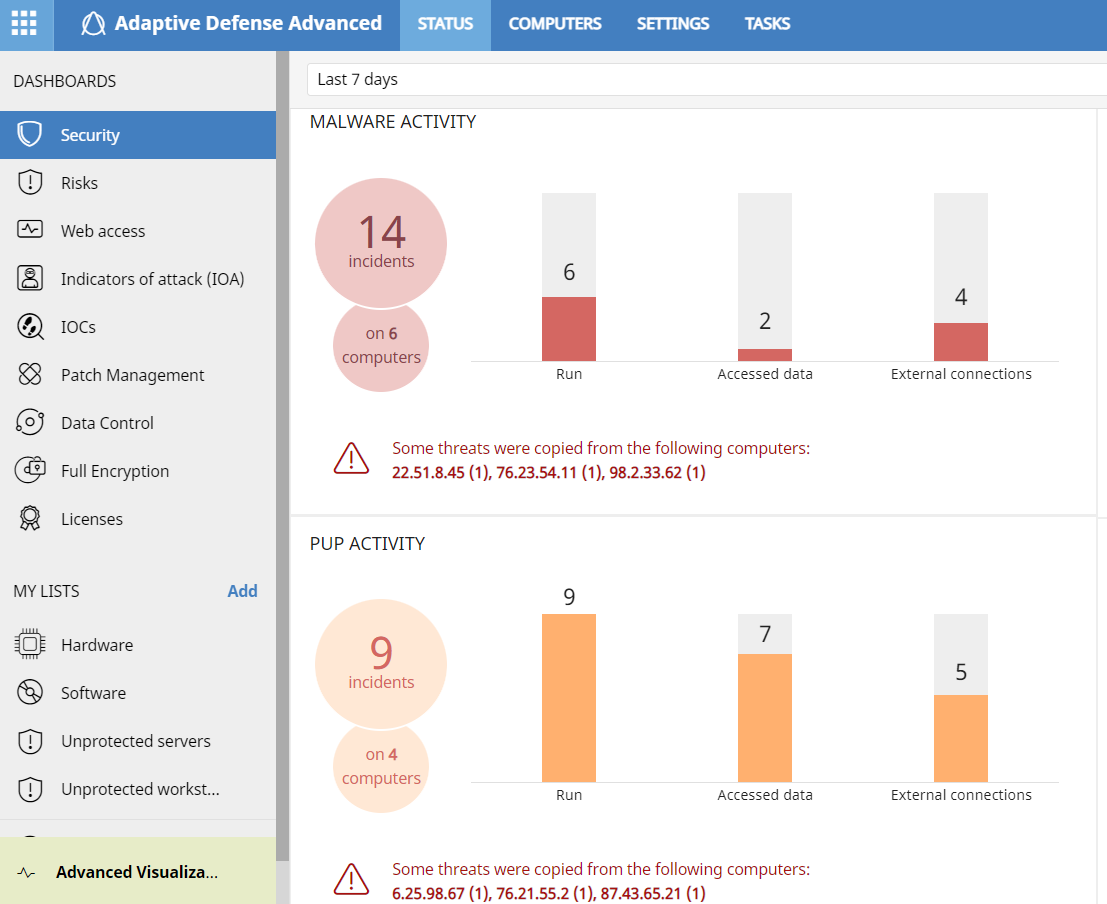Open the Full Encryption dashboard
The width and height of the screenshot is (1107, 904).
[138, 471]
